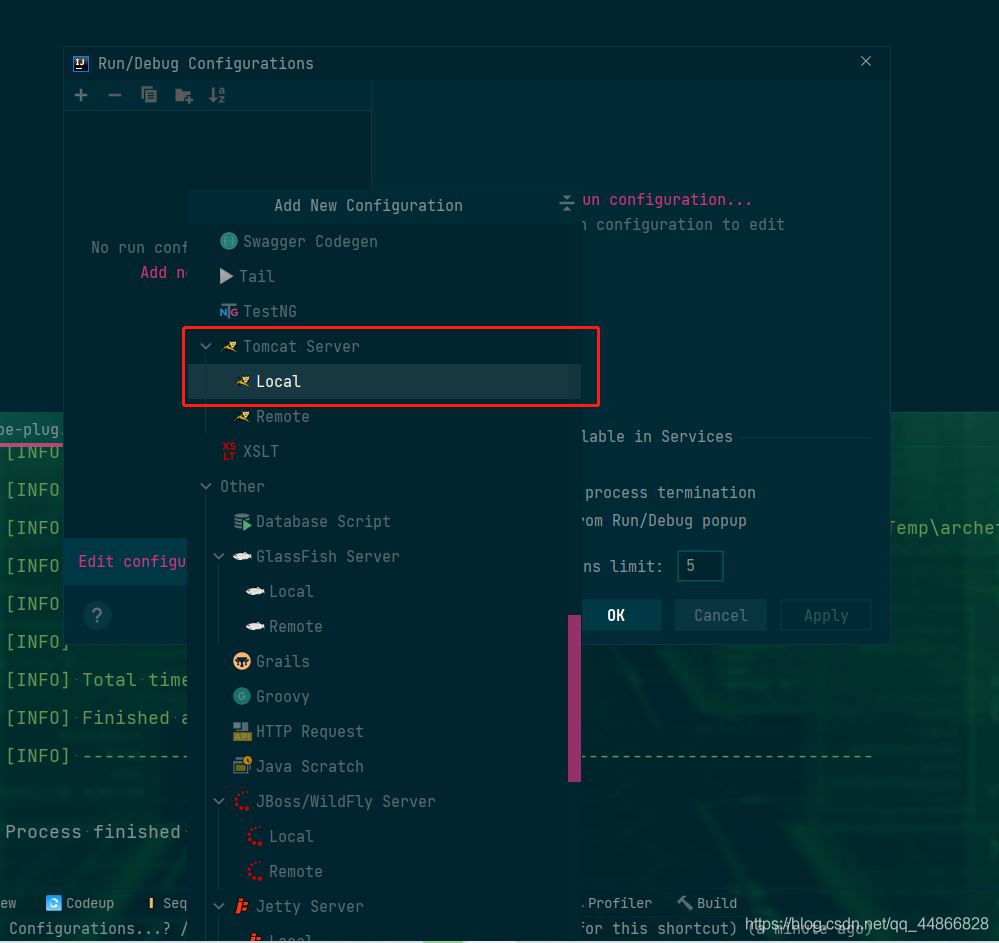Click the Cancel button
Image resolution: width=999 pixels, height=943 pixels.
[721, 615]
